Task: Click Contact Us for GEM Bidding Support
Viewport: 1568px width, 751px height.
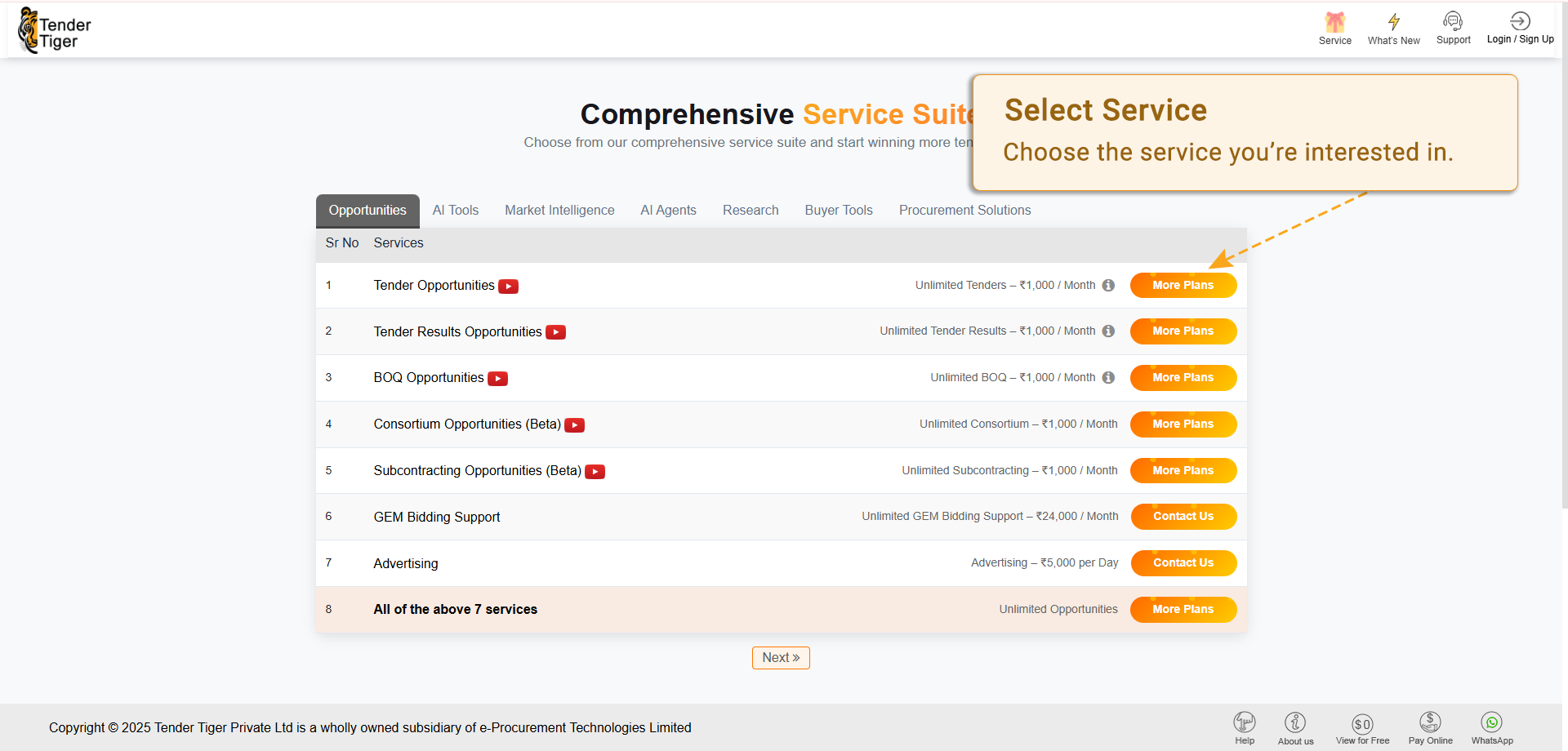Action: [x=1183, y=517]
